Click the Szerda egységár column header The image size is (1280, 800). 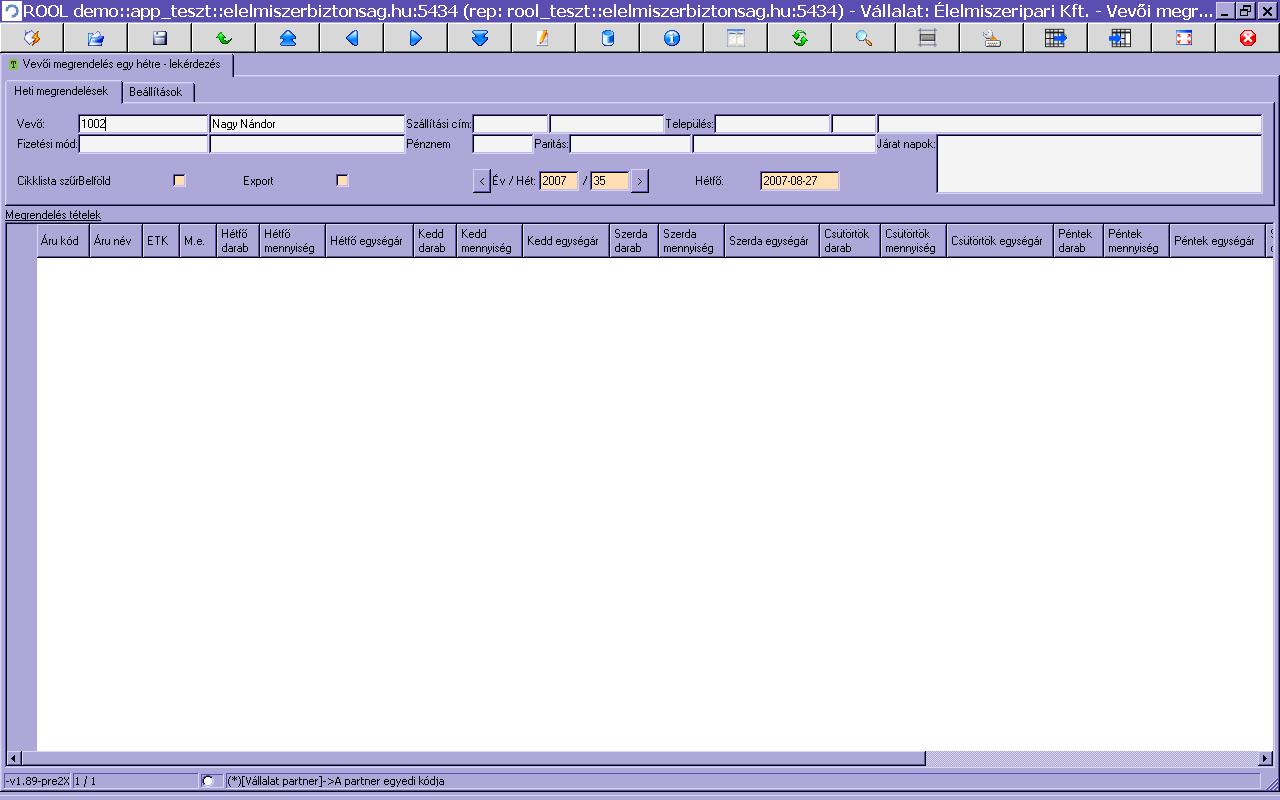pos(771,241)
